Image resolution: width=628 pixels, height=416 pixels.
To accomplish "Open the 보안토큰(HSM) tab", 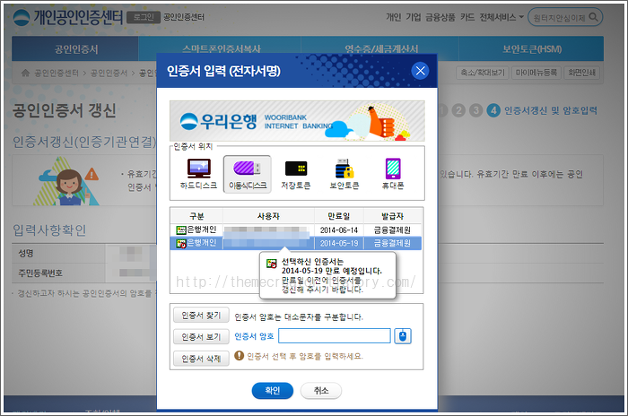I will coord(531,49).
